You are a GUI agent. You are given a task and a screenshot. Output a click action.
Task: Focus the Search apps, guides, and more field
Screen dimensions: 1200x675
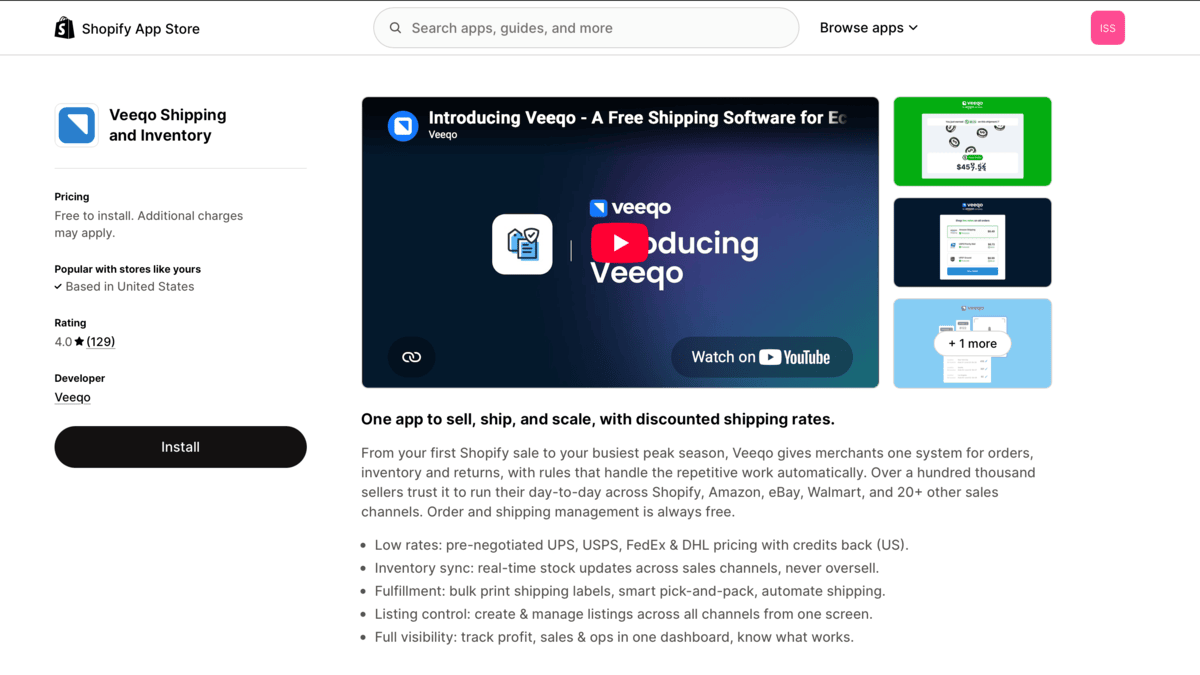point(586,28)
